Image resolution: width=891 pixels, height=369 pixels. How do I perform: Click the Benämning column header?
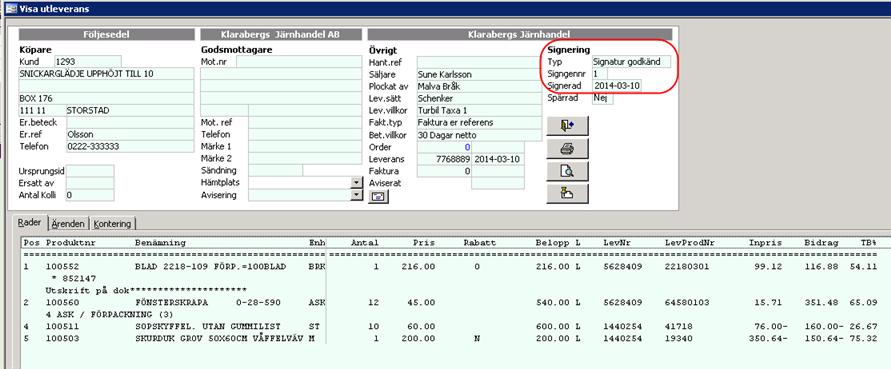(x=160, y=243)
